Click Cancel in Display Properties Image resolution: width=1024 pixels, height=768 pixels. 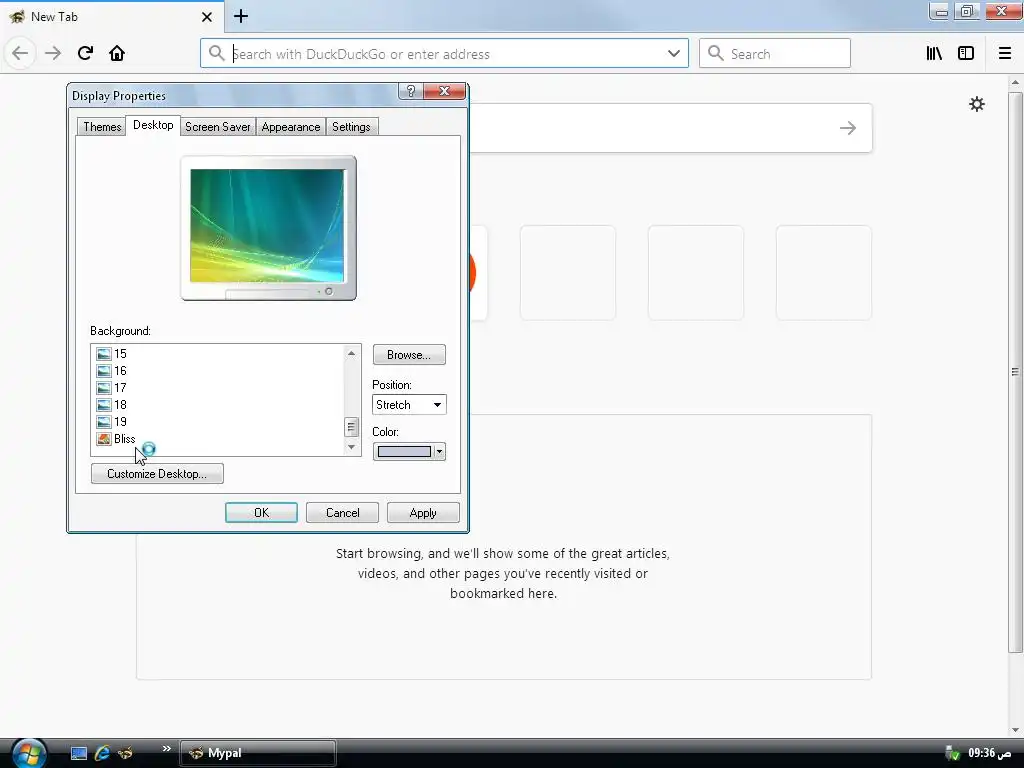[x=342, y=513]
